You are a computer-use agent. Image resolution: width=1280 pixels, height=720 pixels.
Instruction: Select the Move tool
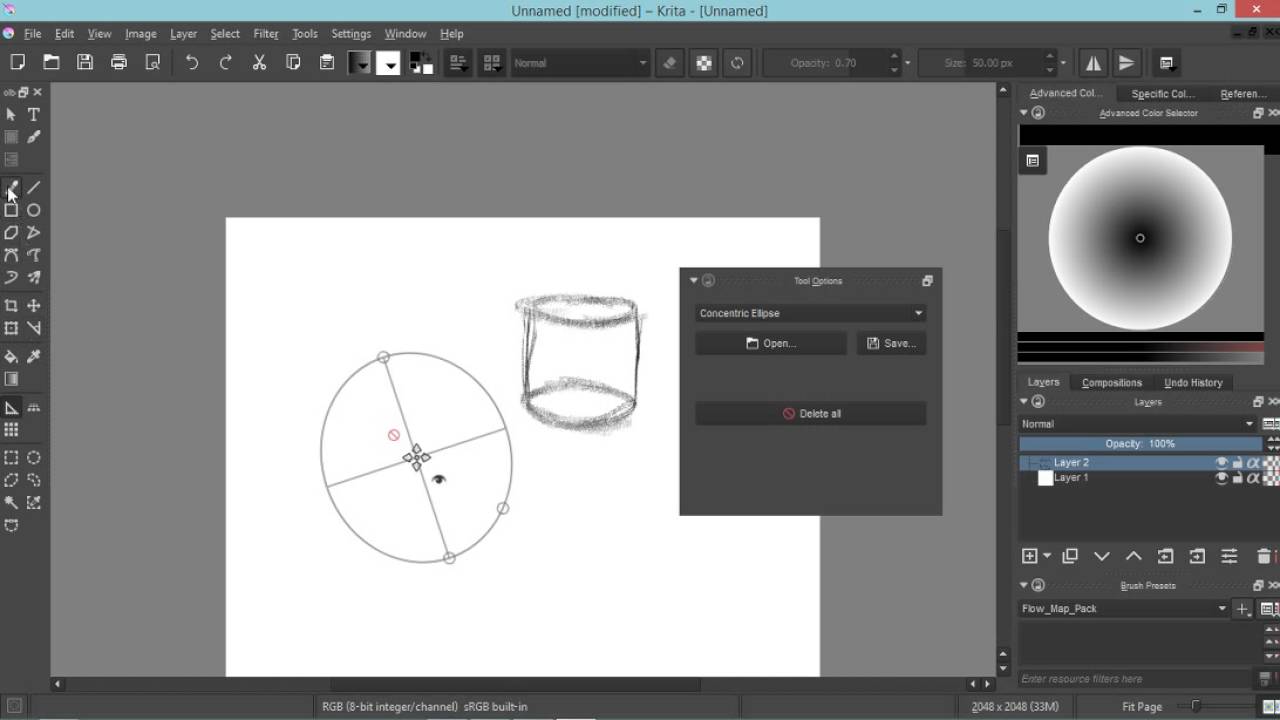point(33,306)
